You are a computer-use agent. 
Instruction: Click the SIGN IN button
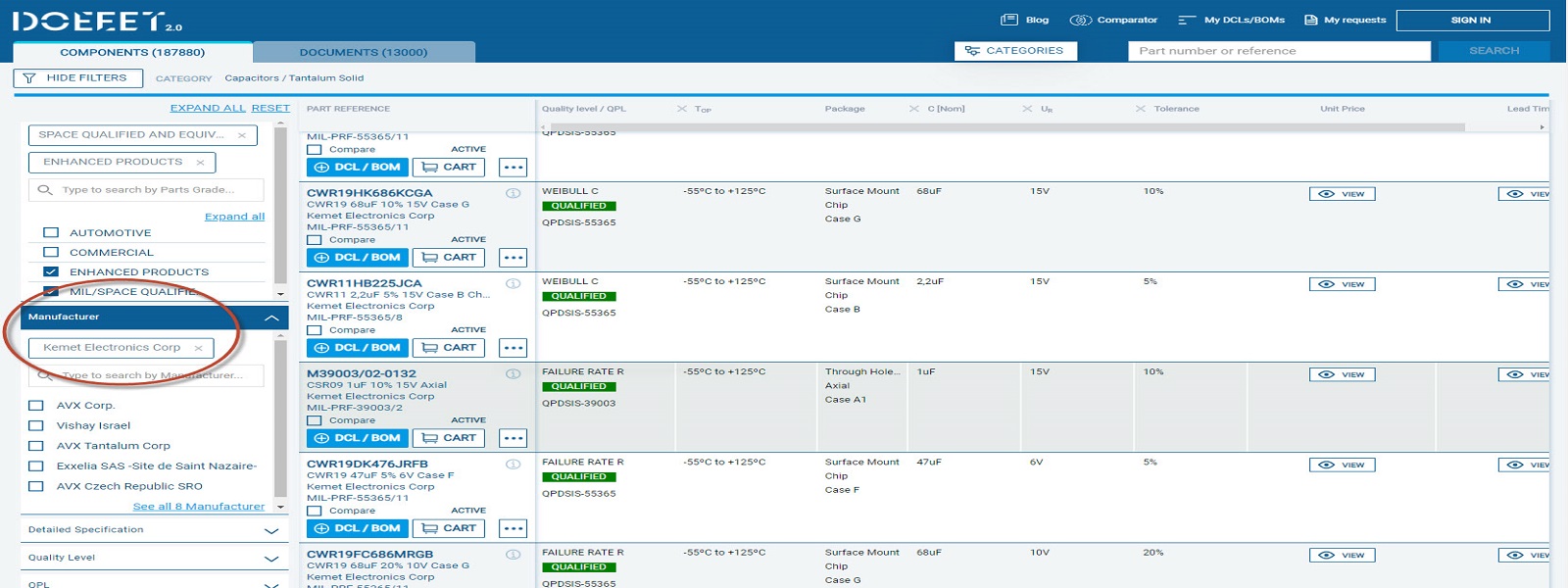click(1473, 20)
